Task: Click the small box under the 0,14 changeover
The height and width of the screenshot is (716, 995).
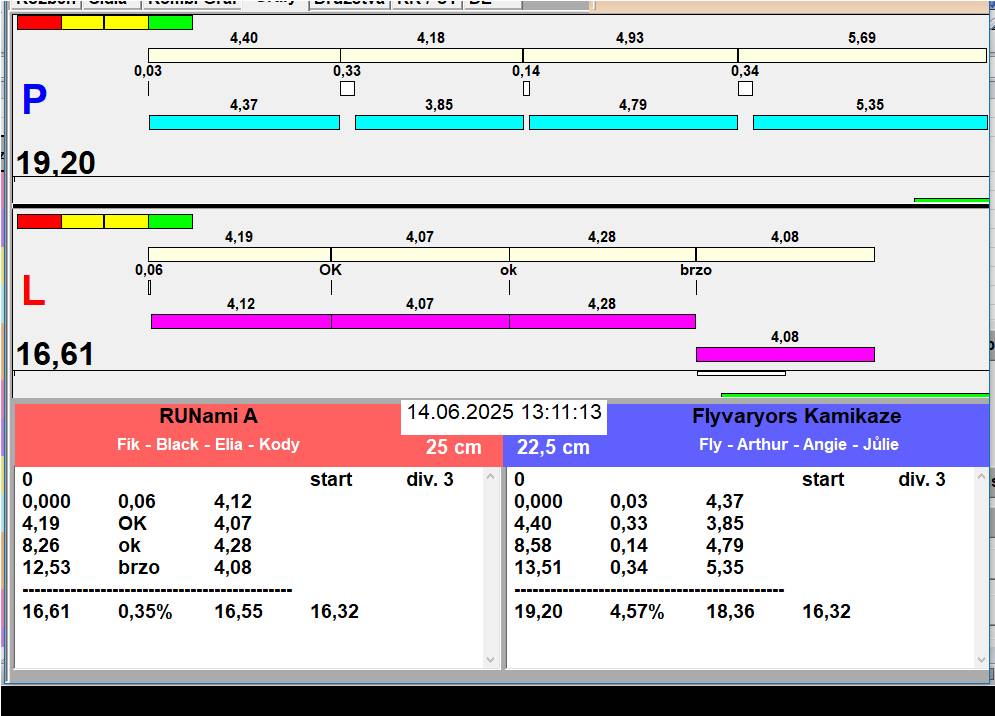Action: pyautogui.click(x=526, y=89)
